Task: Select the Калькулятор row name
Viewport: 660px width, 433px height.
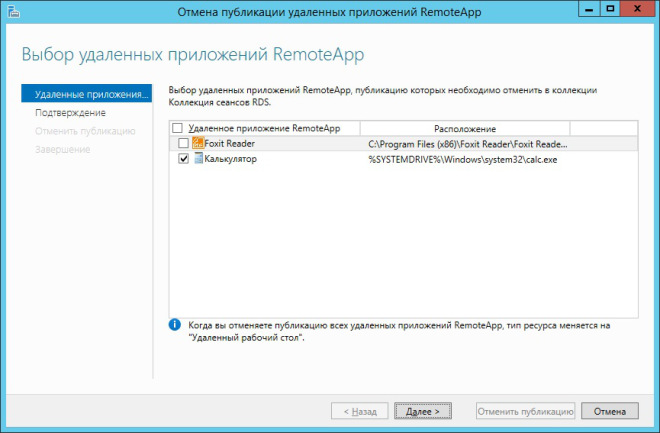Action: point(229,159)
